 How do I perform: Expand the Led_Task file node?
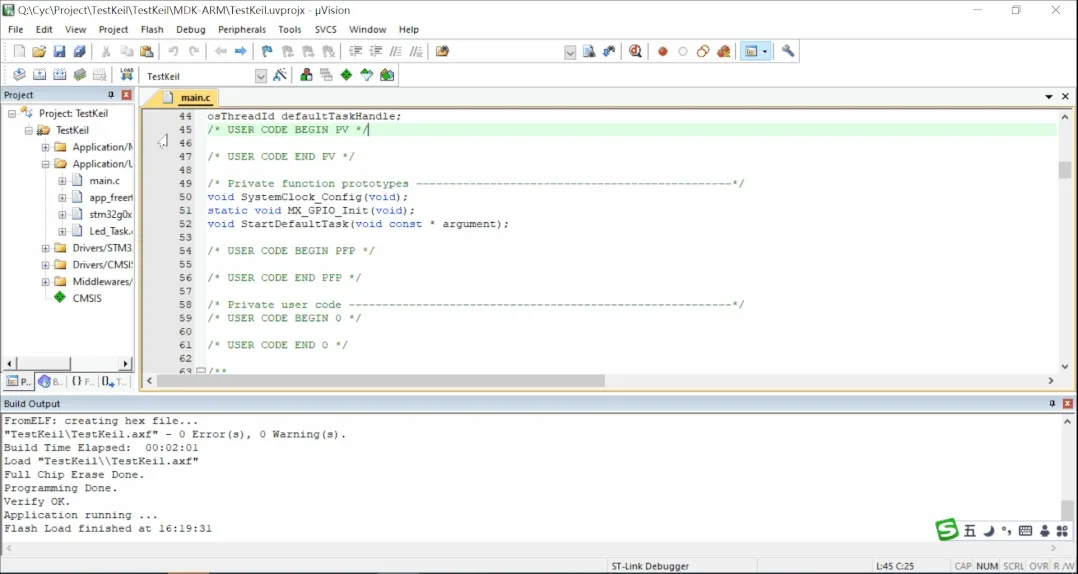[x=62, y=231]
